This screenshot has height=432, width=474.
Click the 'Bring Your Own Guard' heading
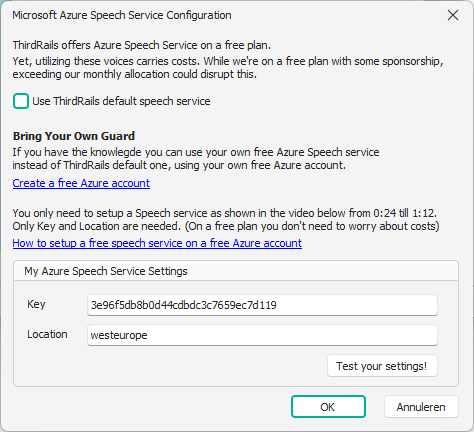[x=74, y=136]
